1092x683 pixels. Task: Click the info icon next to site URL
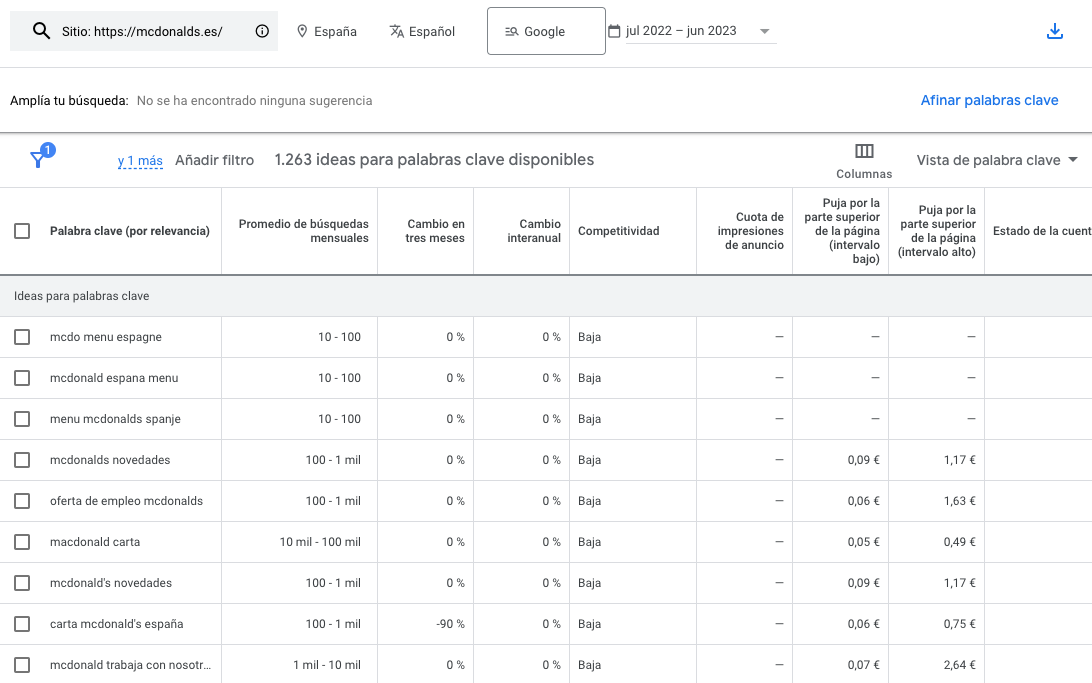(x=262, y=31)
